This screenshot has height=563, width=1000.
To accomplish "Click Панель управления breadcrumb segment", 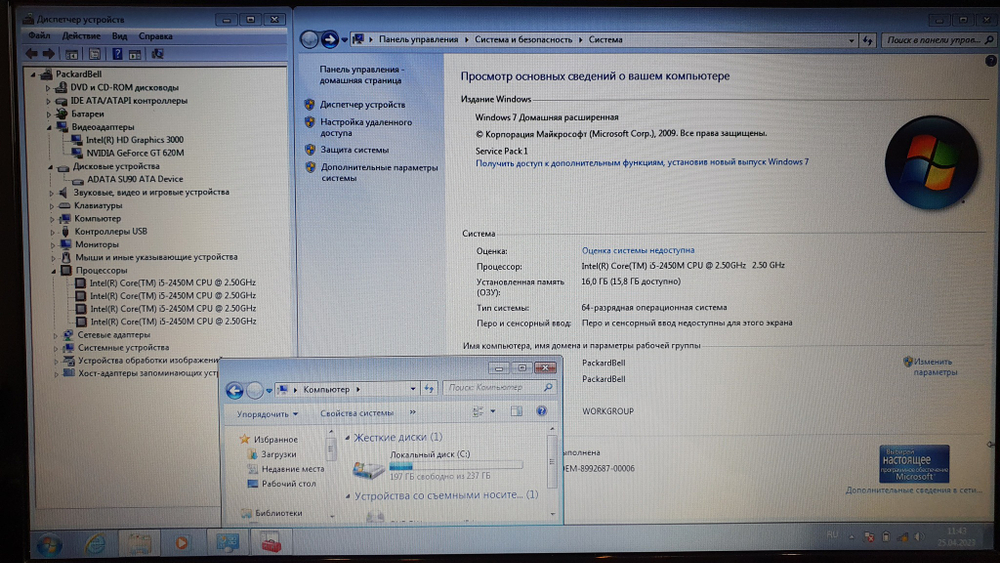I will 418,40.
